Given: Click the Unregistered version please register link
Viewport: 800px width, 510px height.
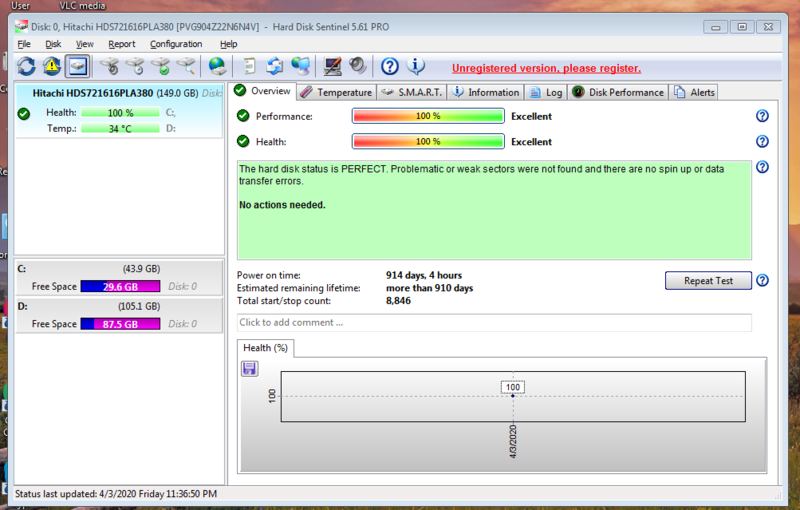Looking at the screenshot, I should tap(546, 68).
